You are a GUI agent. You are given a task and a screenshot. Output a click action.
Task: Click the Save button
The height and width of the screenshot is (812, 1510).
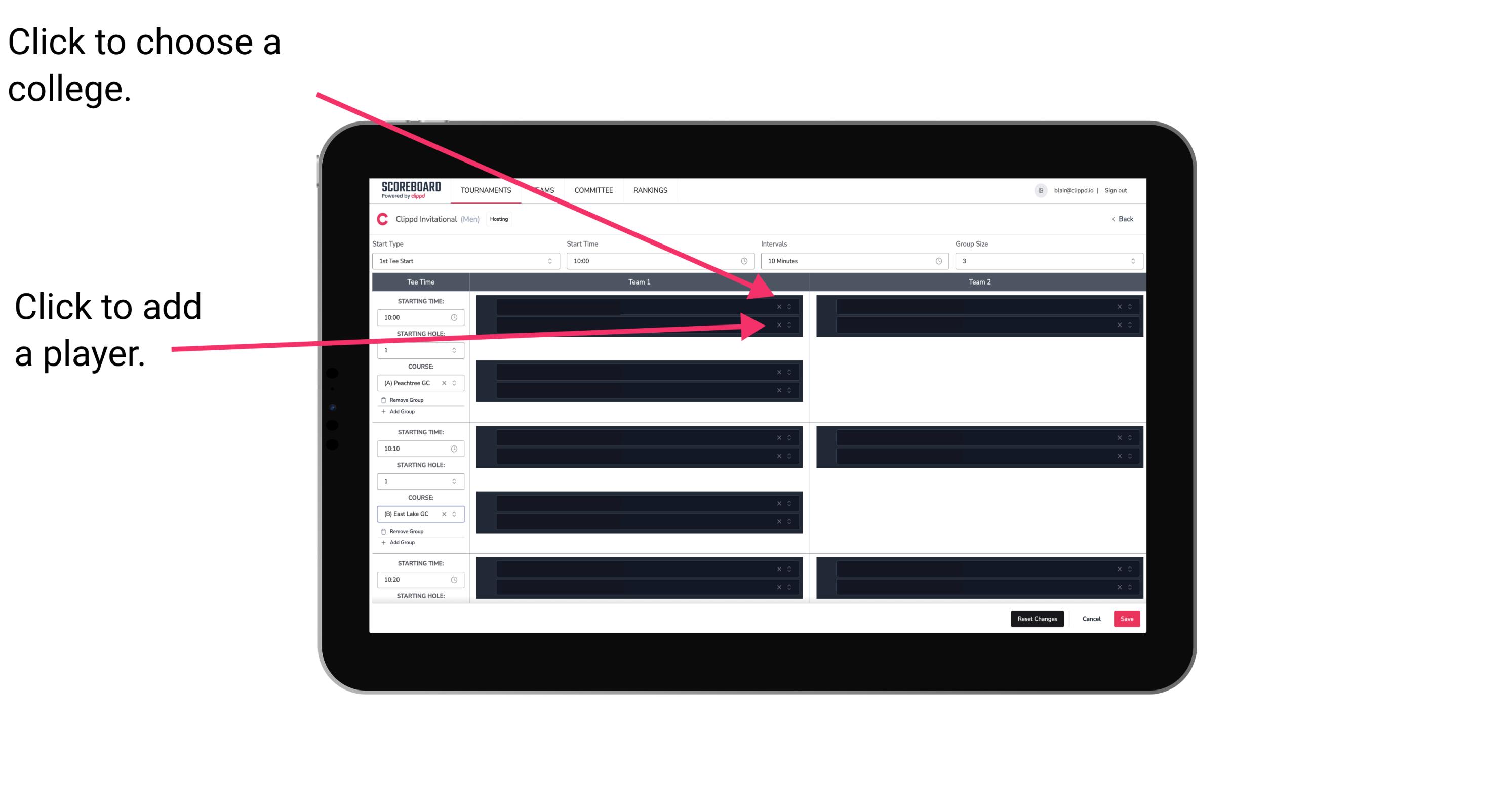coord(1127,618)
